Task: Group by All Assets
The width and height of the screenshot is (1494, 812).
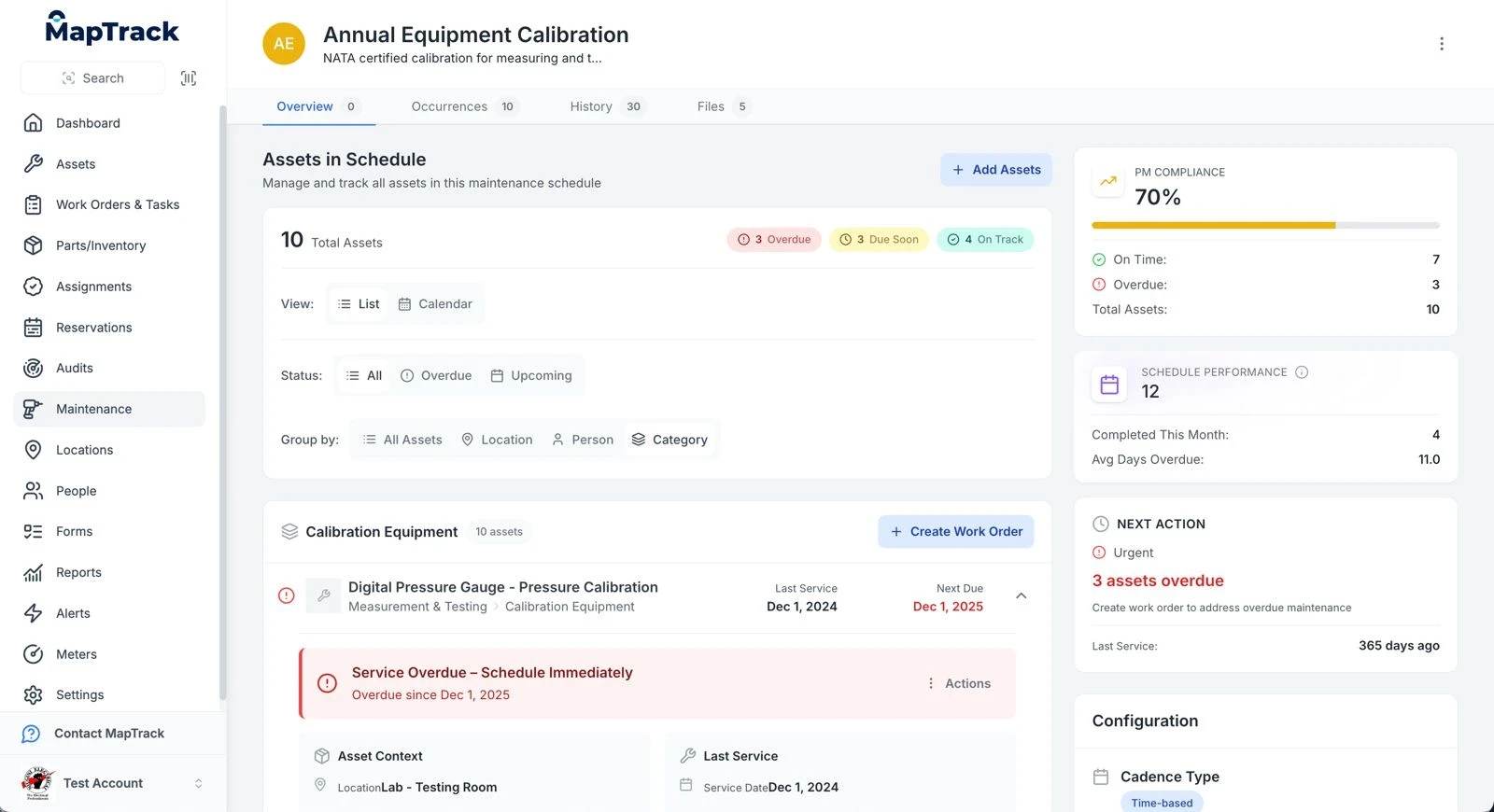Action: pos(402,440)
